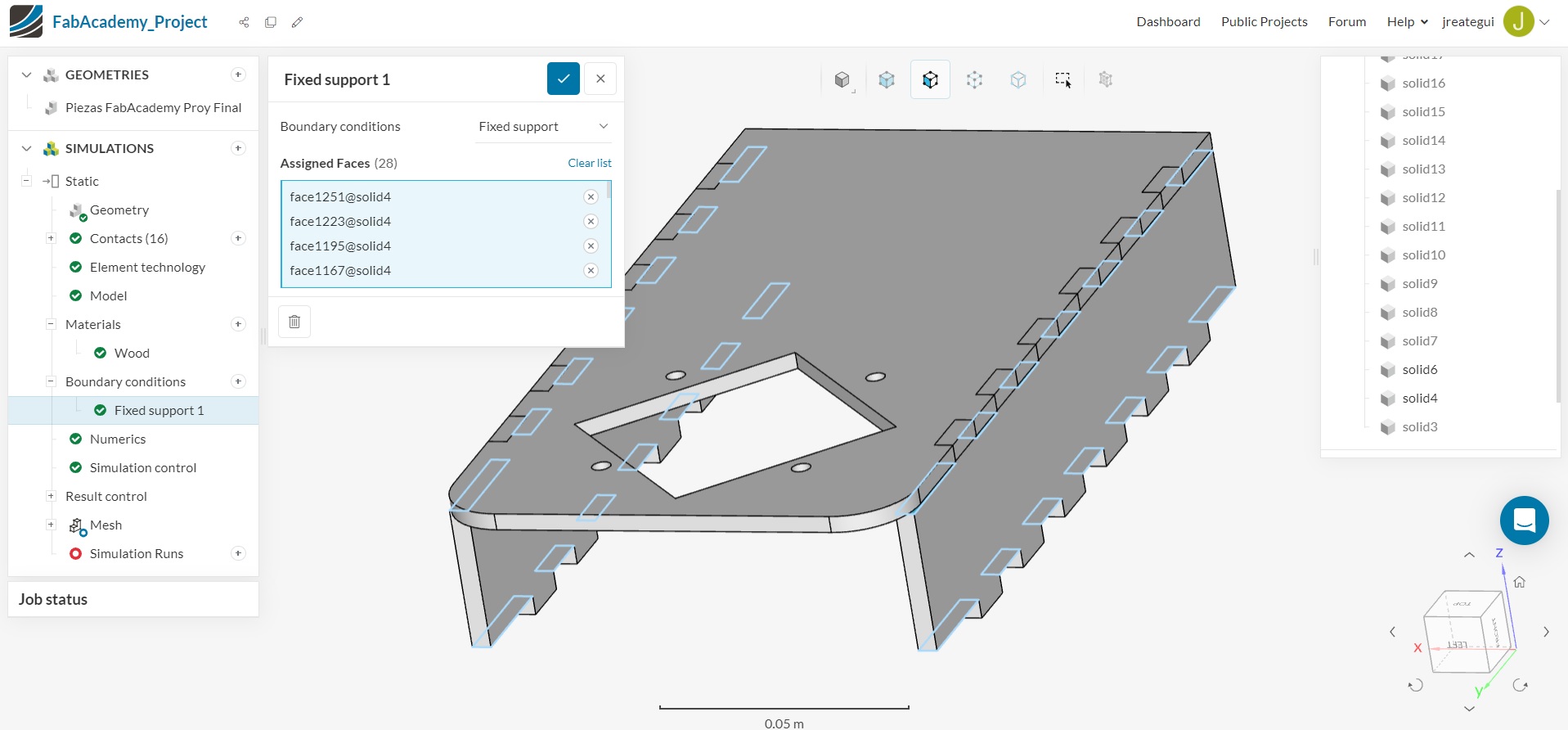The image size is (1568, 730).
Task: Expand the Mesh node
Action: tap(51, 525)
